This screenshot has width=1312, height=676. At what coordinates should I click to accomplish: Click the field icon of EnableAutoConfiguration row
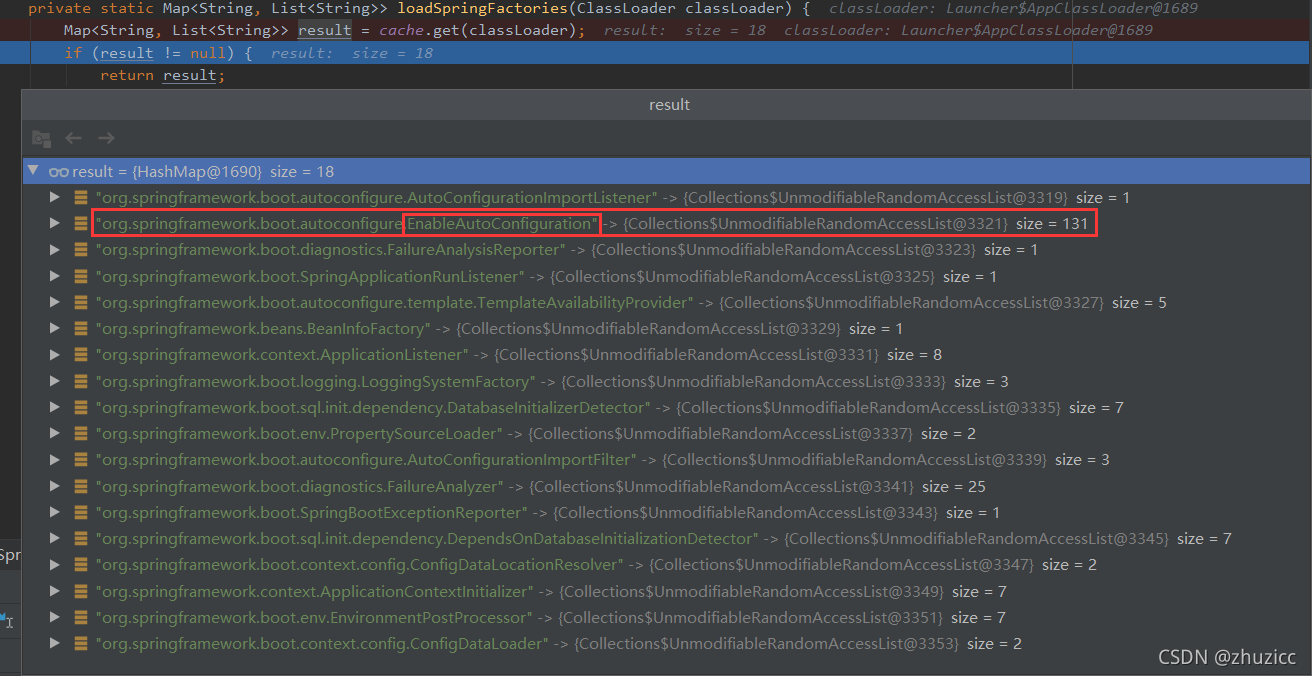click(x=81, y=223)
